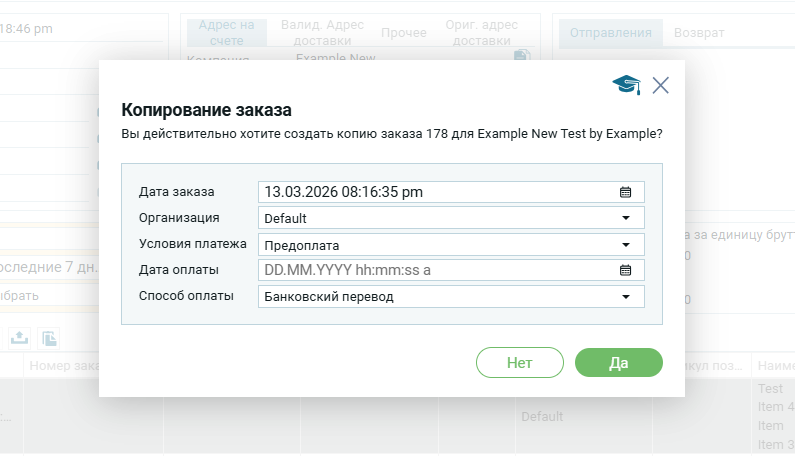Open the Адрес на счете tab
795x456 pixels.
click(227, 33)
